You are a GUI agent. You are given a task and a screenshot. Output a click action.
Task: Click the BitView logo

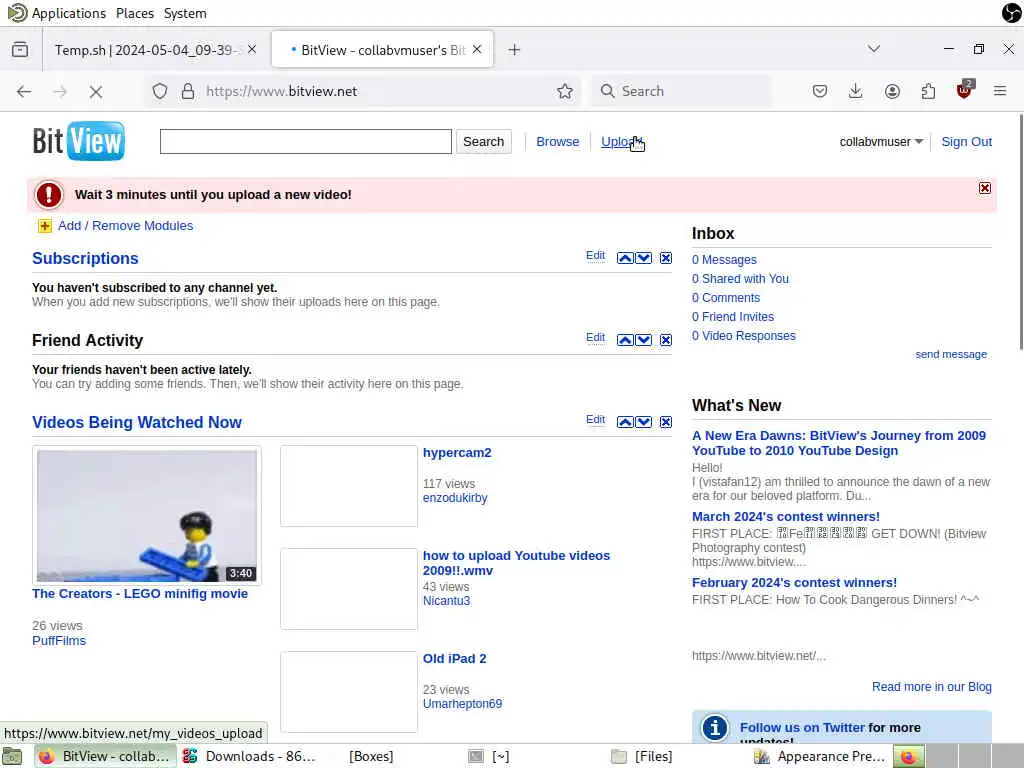(x=78, y=141)
